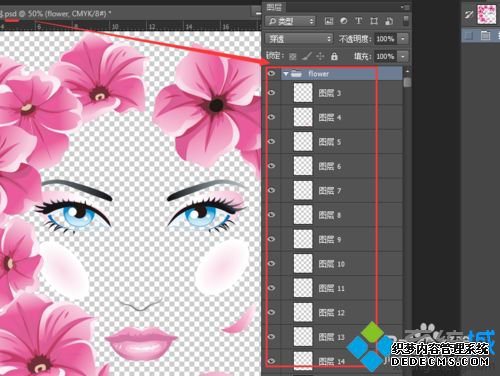Collapse the flower group triangle
The image size is (500, 376).
click(286, 74)
